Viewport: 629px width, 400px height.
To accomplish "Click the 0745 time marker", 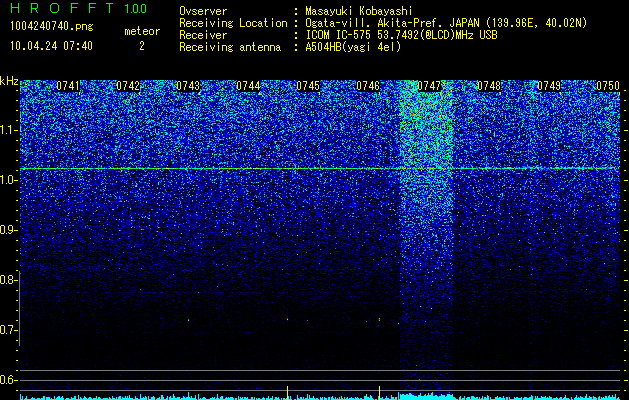I will click(x=308, y=86).
